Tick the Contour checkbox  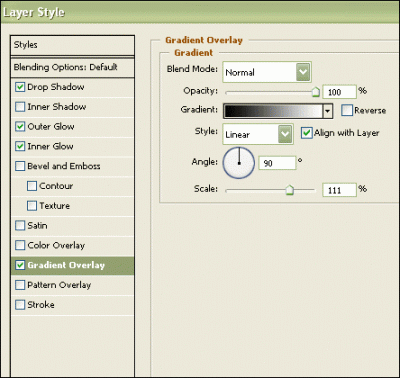(x=32, y=186)
